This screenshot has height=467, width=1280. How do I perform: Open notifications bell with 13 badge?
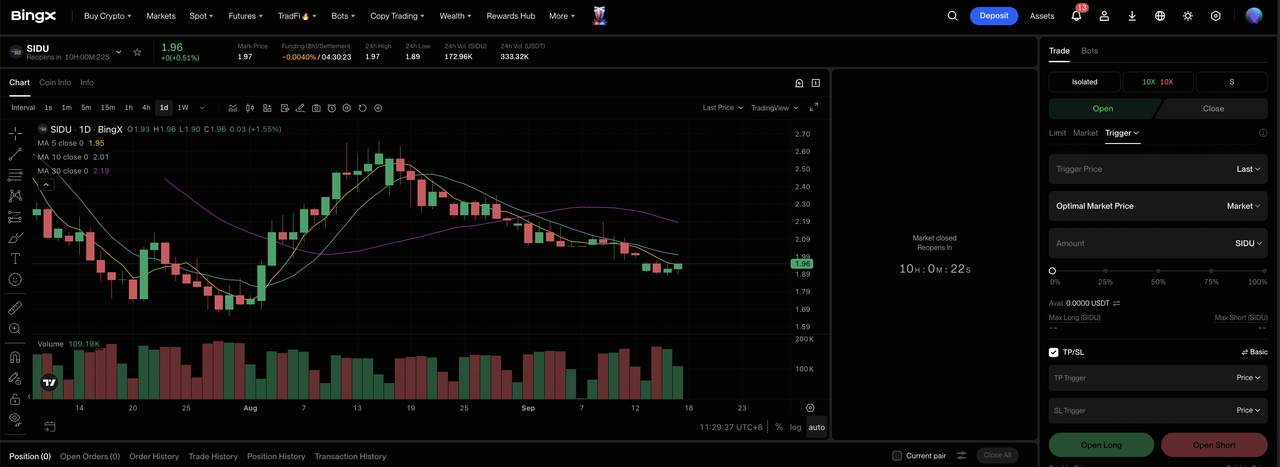click(x=1077, y=15)
